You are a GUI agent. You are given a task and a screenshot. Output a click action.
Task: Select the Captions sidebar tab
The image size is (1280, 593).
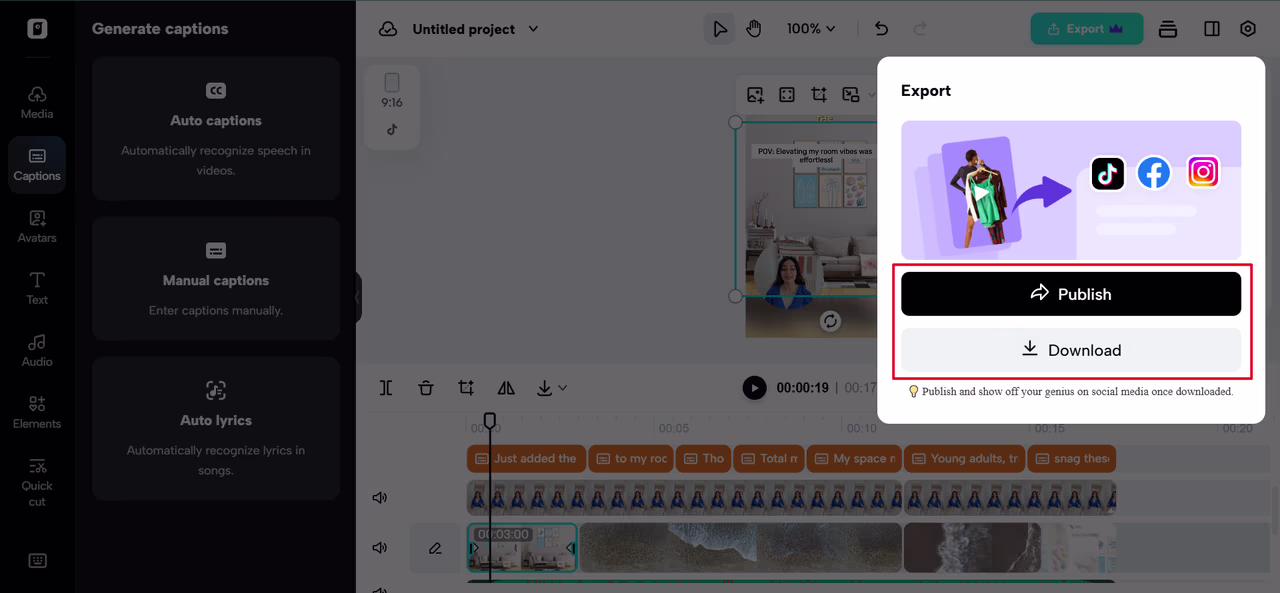tap(37, 165)
